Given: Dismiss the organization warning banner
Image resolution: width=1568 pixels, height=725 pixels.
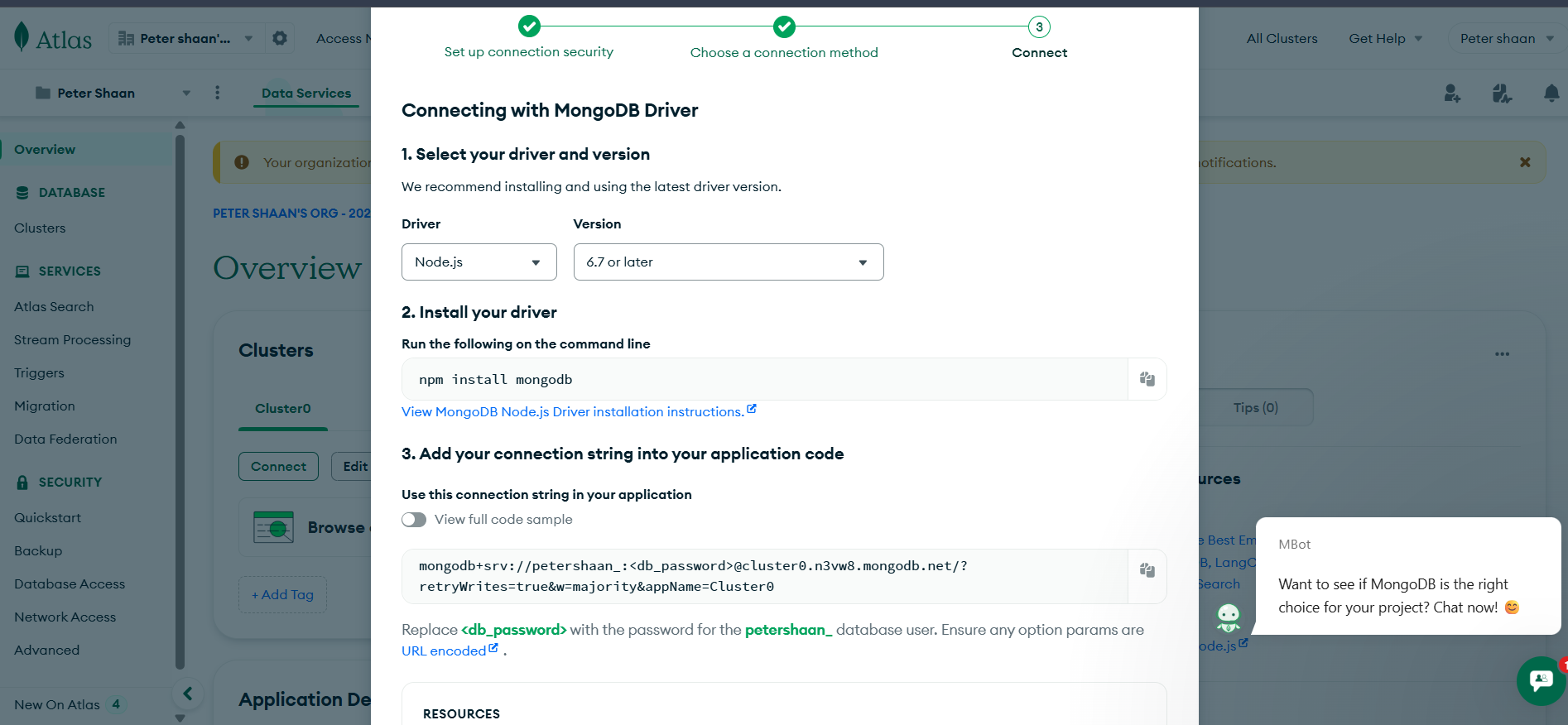Looking at the screenshot, I should [1525, 162].
